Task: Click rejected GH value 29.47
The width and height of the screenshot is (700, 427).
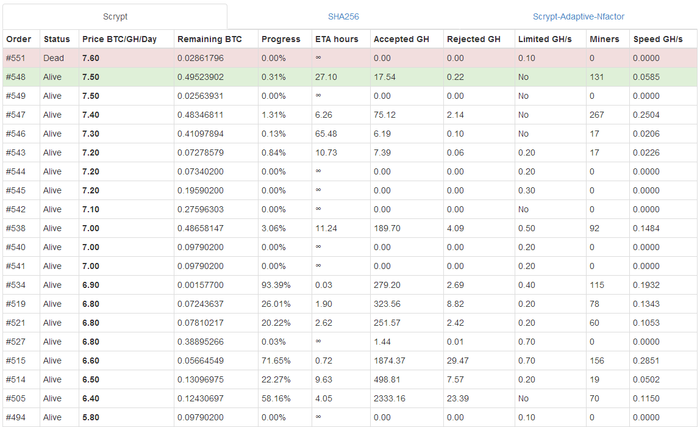Action: pos(458,360)
